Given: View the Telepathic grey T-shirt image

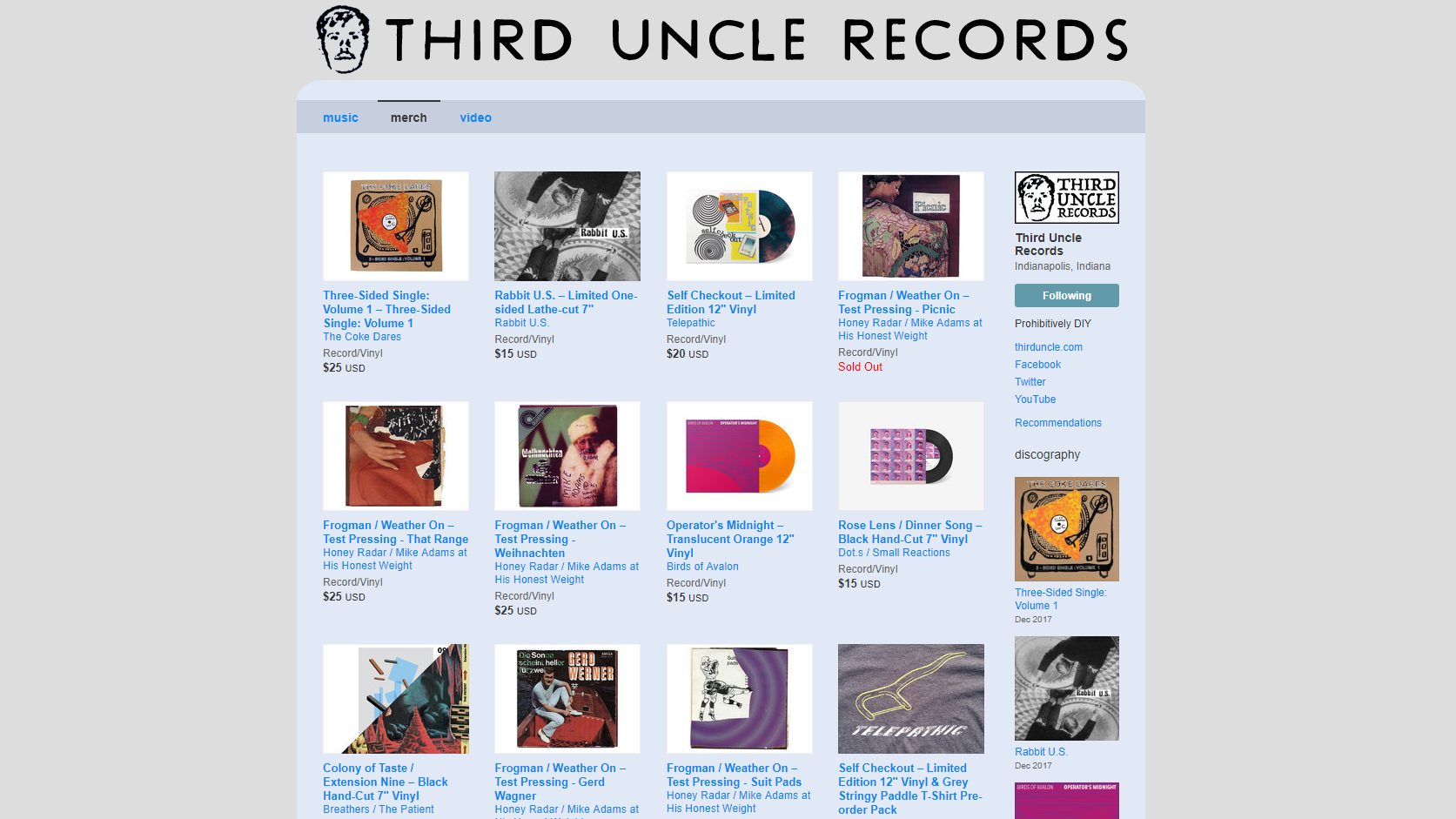Looking at the screenshot, I should tap(911, 699).
